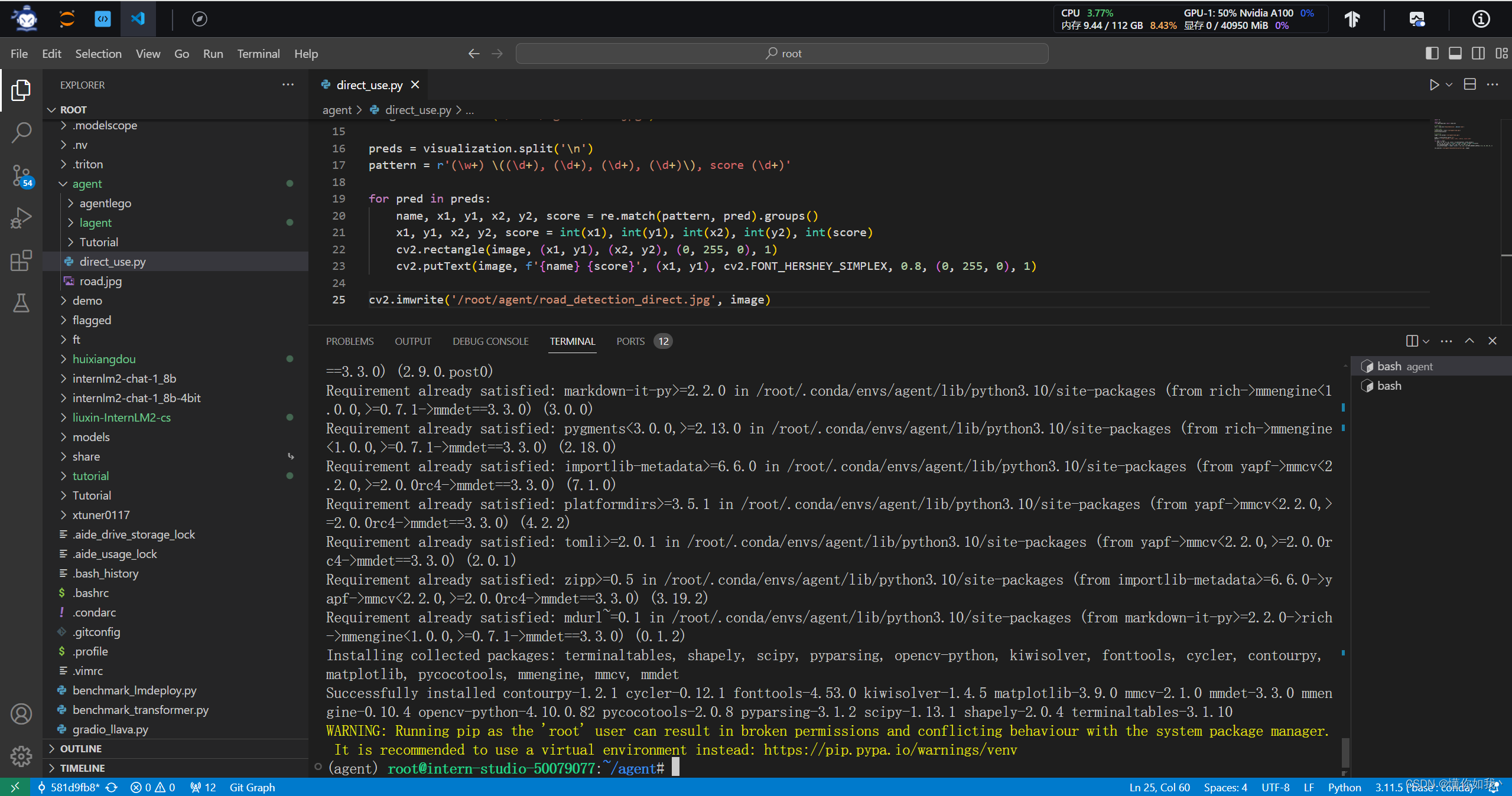Click Git Graph in status bar

point(252,787)
